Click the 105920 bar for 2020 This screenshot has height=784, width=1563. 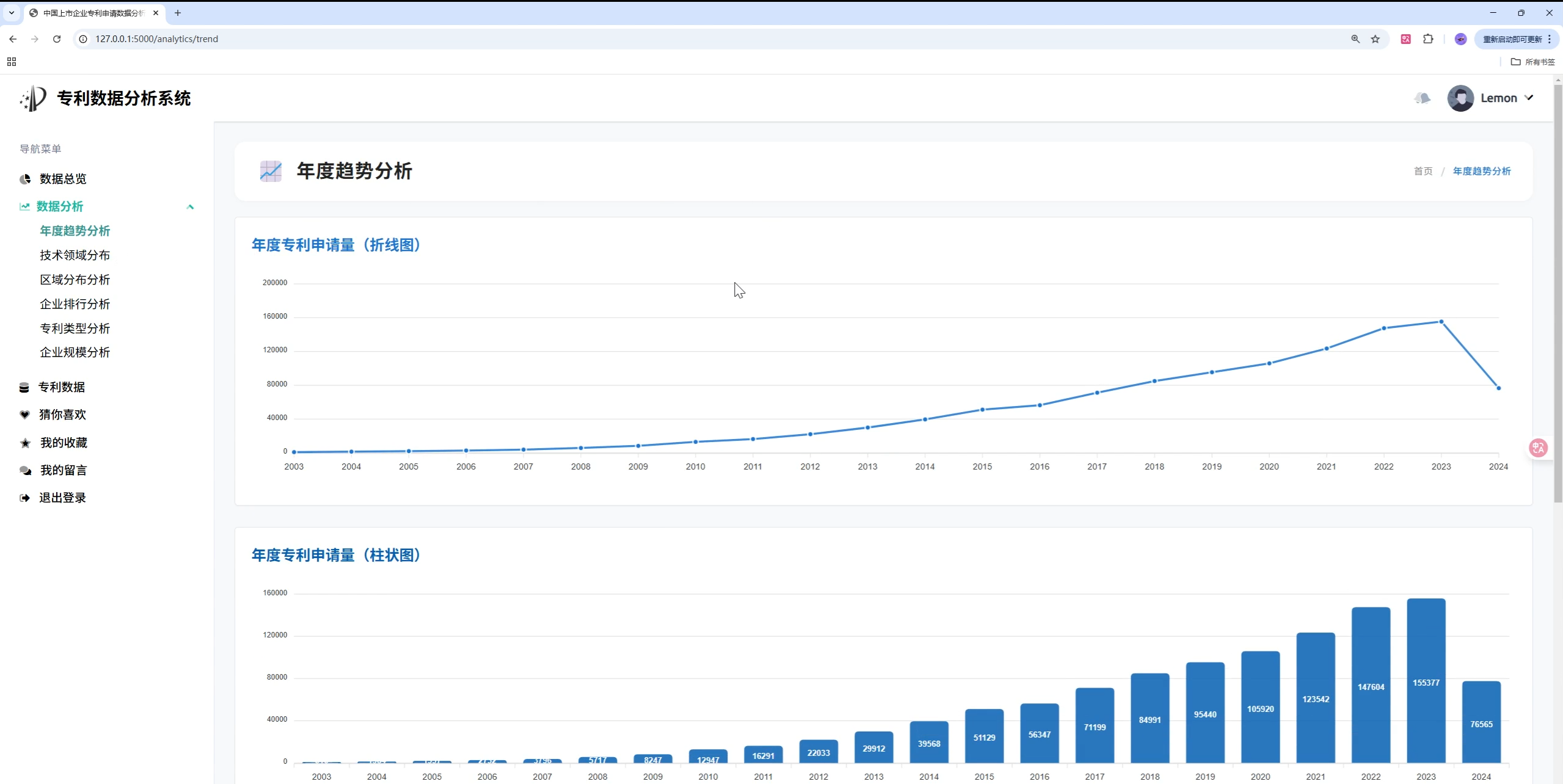(x=1261, y=707)
